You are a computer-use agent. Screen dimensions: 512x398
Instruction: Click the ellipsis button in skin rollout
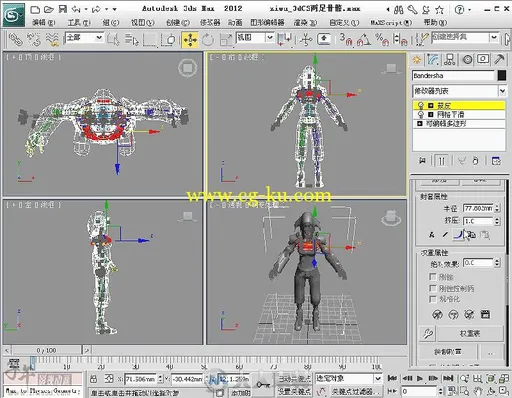pos(491,352)
